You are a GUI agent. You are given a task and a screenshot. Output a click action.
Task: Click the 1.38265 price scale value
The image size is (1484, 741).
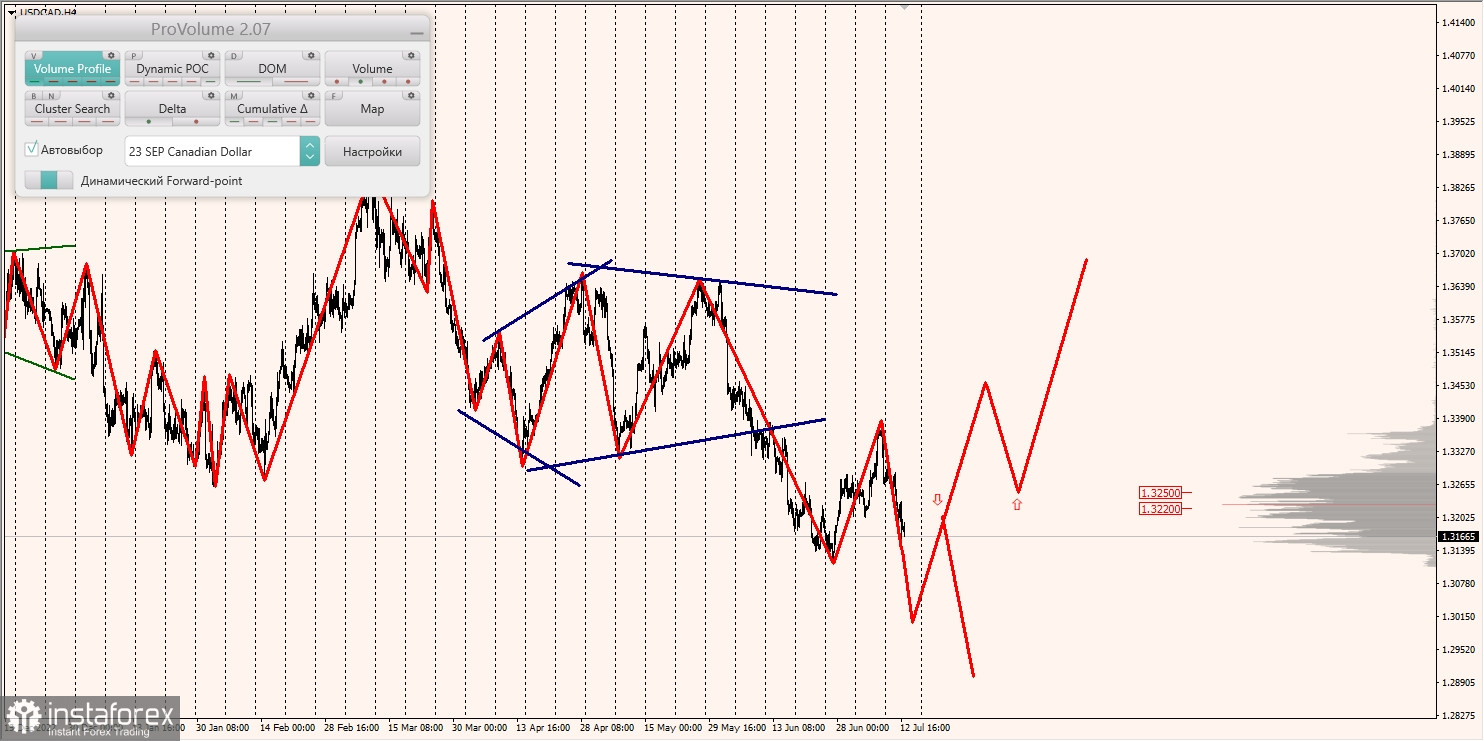click(x=1457, y=187)
